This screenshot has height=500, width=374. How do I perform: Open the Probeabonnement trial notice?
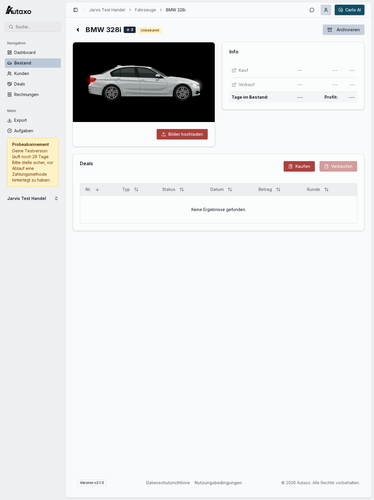[33, 162]
